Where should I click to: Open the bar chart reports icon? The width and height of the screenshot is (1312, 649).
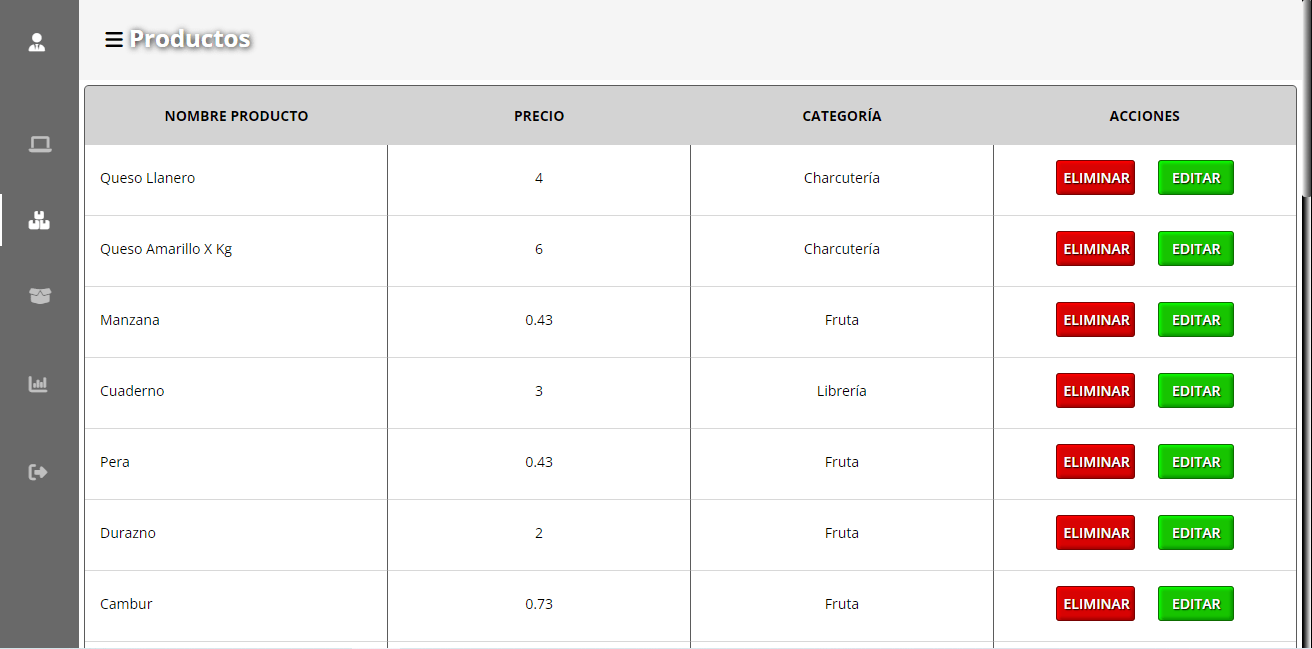coord(38,384)
